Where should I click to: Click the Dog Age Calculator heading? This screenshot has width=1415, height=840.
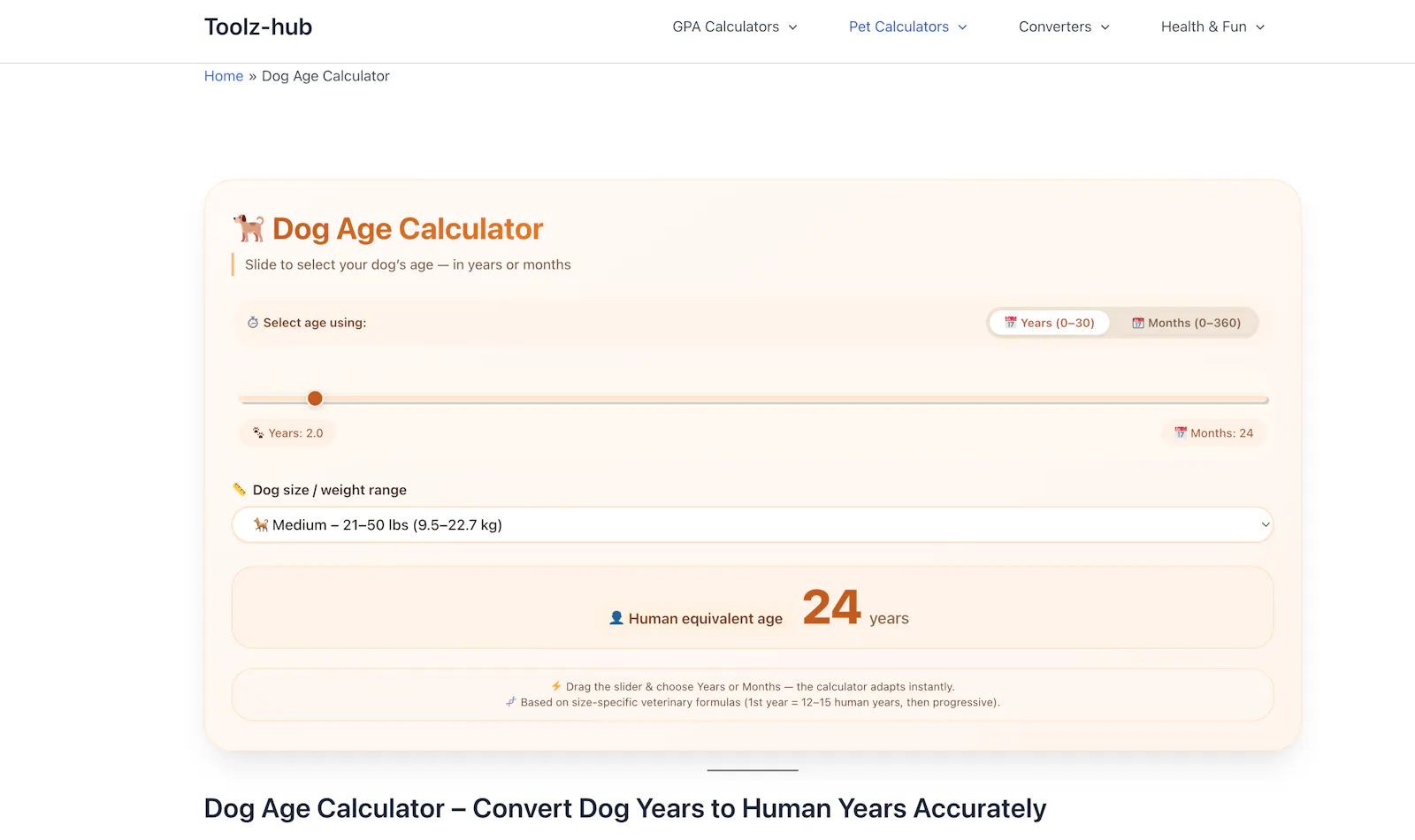point(408,229)
